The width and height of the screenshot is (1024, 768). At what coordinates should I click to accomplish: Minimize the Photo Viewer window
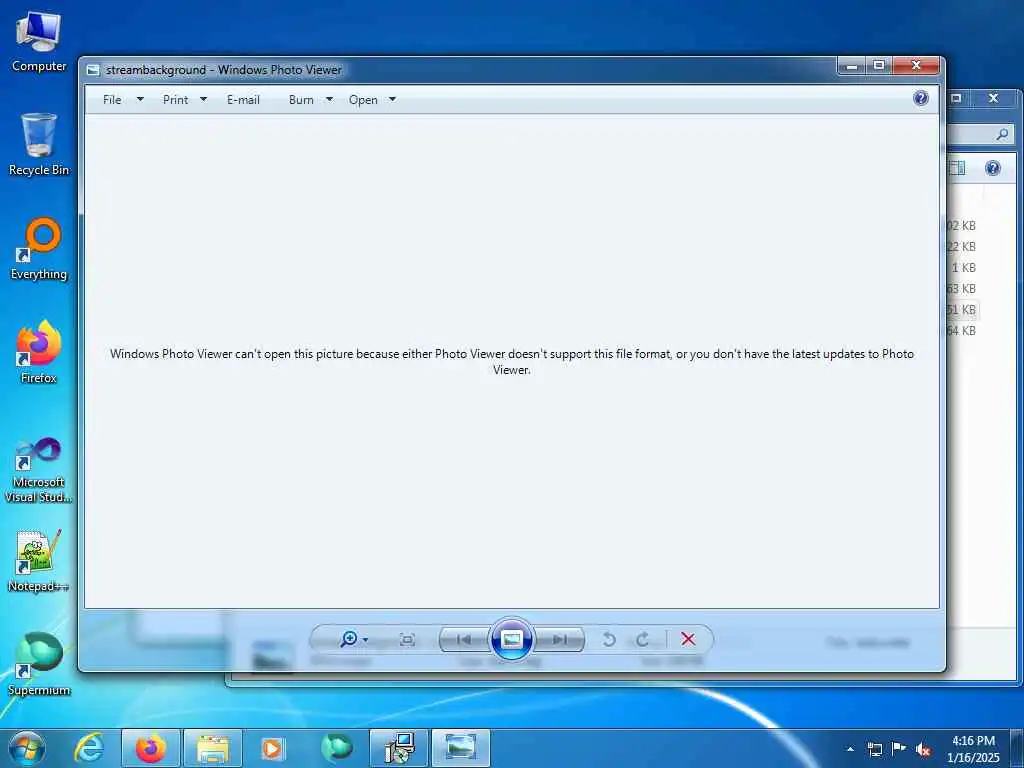click(852, 65)
